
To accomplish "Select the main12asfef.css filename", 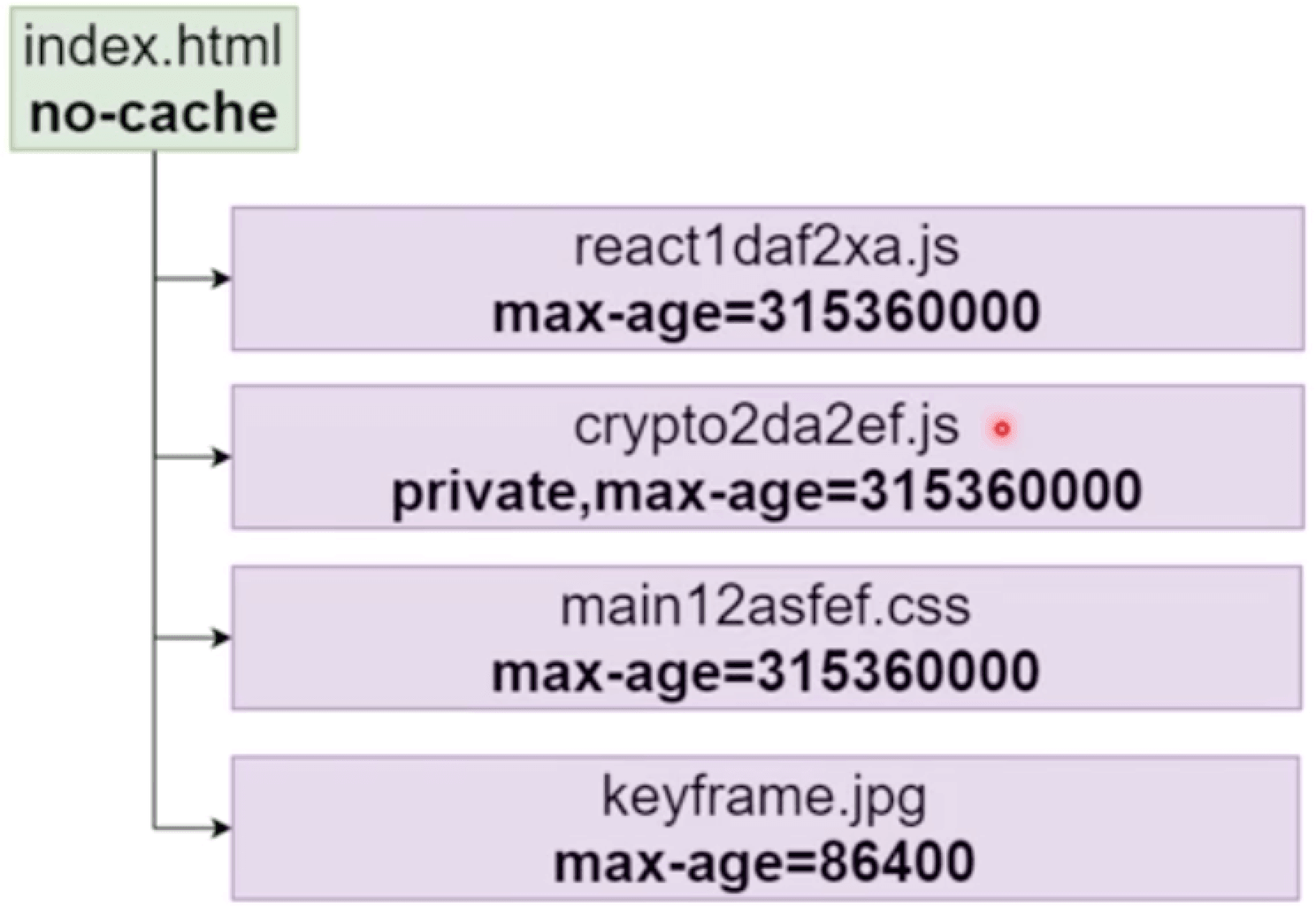I will click(x=766, y=607).
